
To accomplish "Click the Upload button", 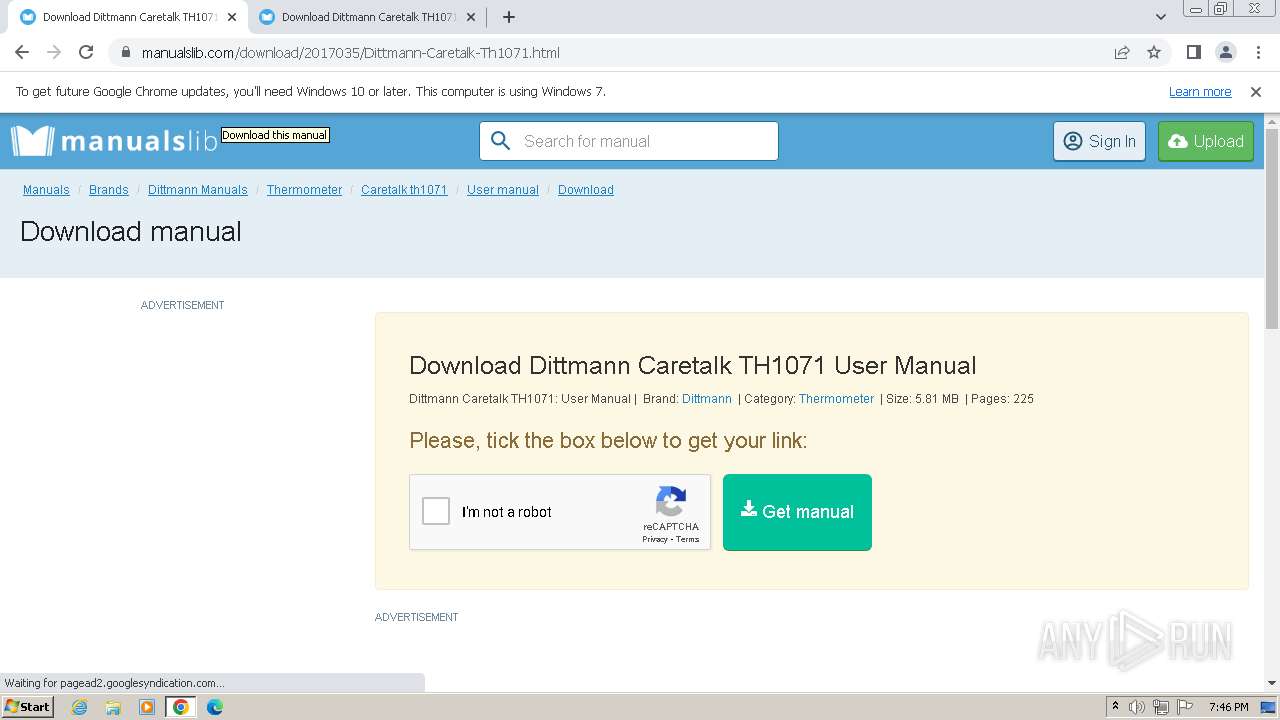I will (x=1206, y=141).
